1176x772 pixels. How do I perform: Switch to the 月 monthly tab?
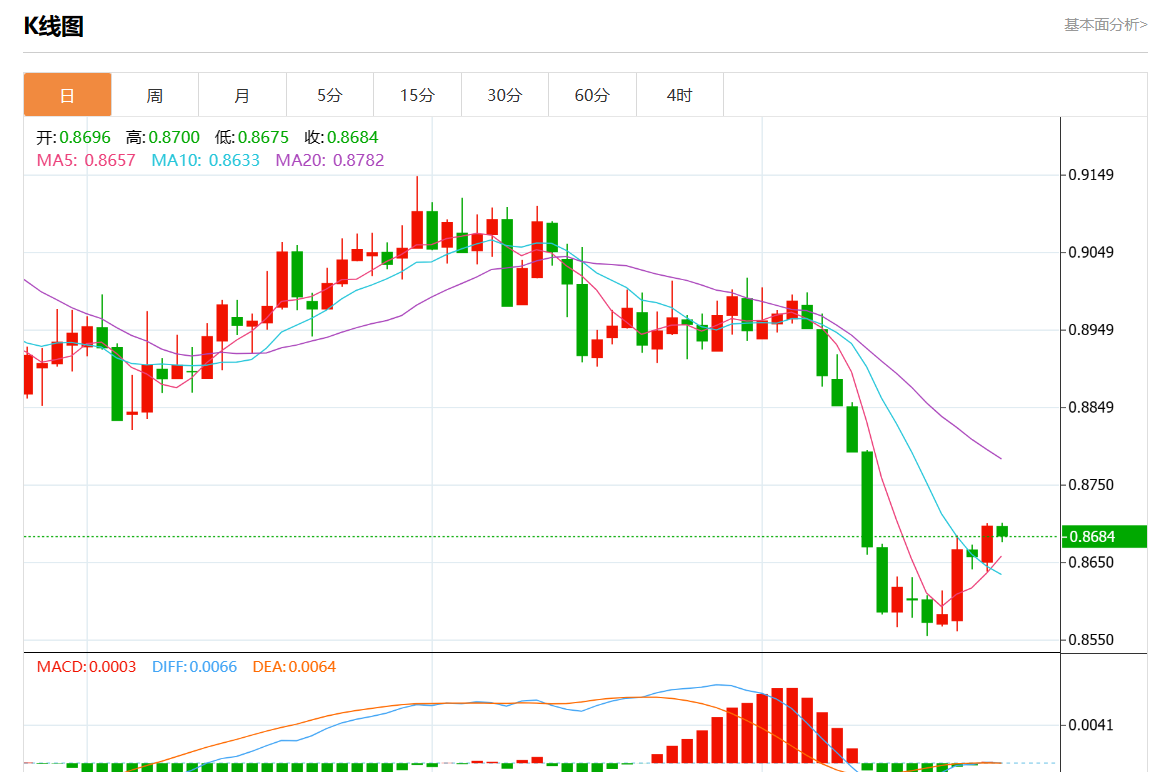tap(242, 95)
